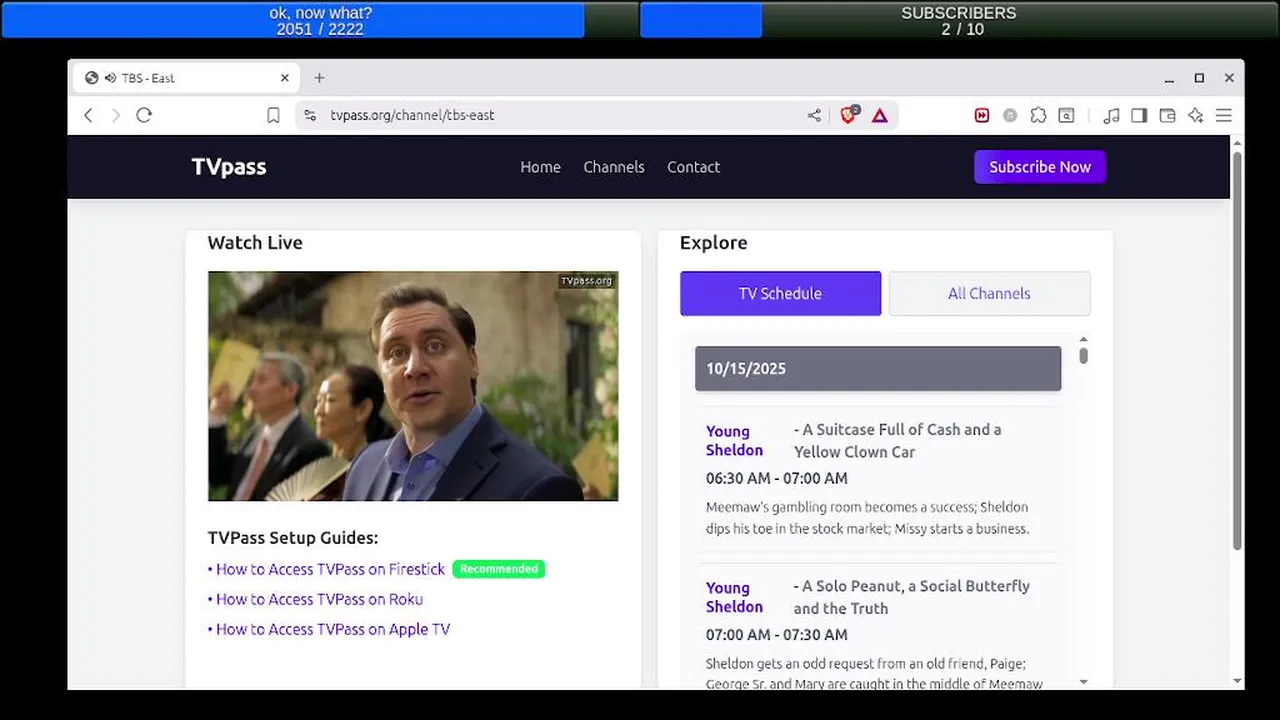Share this page via the share icon
Screen dimensions: 1280x720
(x=814, y=115)
